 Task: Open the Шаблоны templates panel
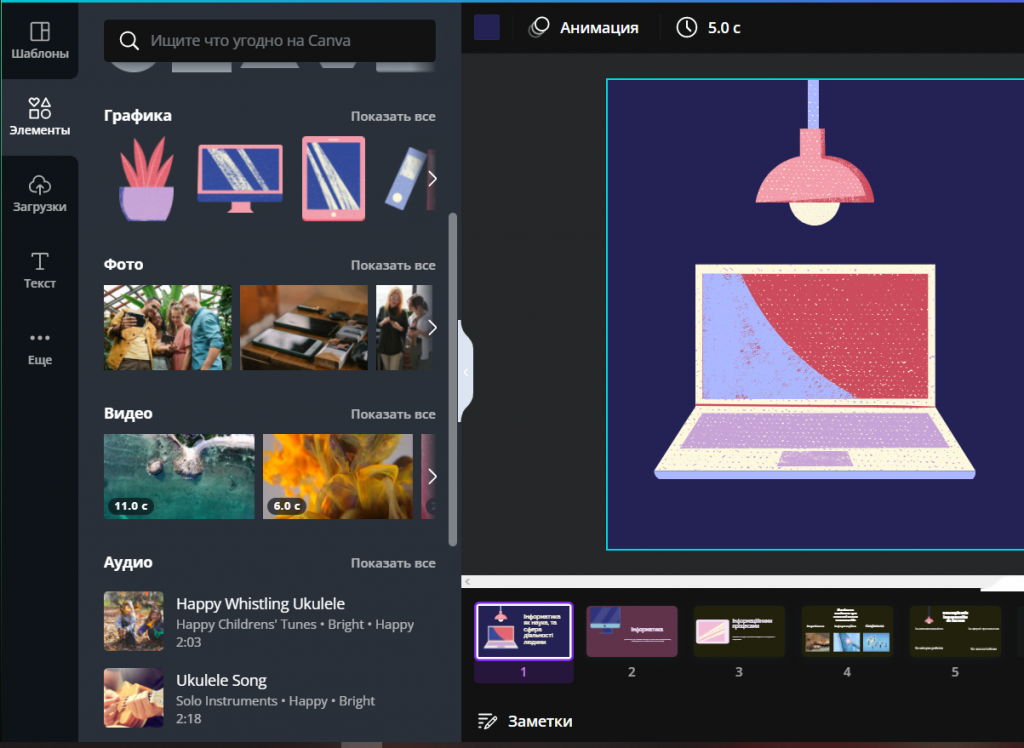click(39, 40)
